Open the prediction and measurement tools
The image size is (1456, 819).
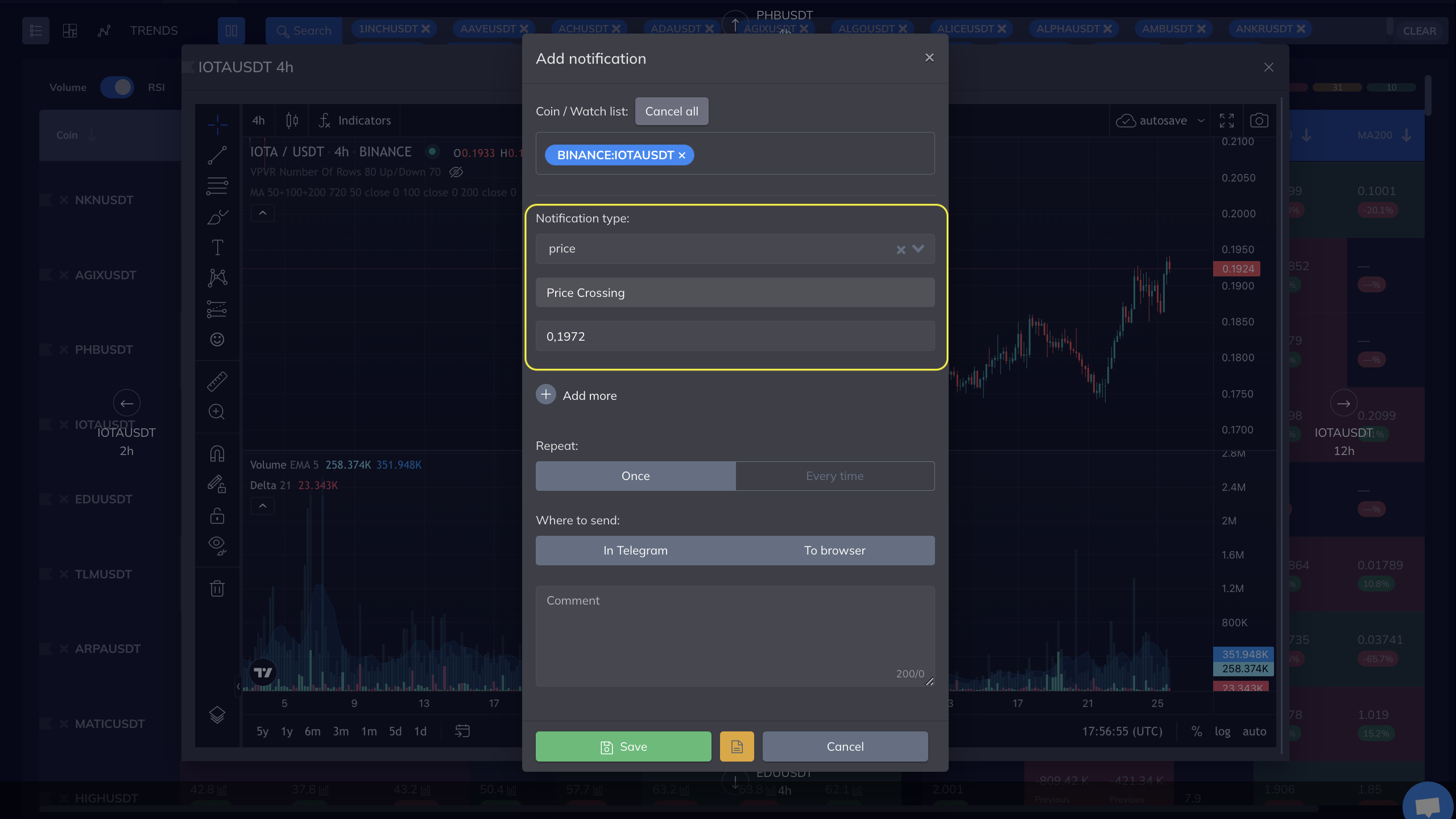tap(217, 309)
